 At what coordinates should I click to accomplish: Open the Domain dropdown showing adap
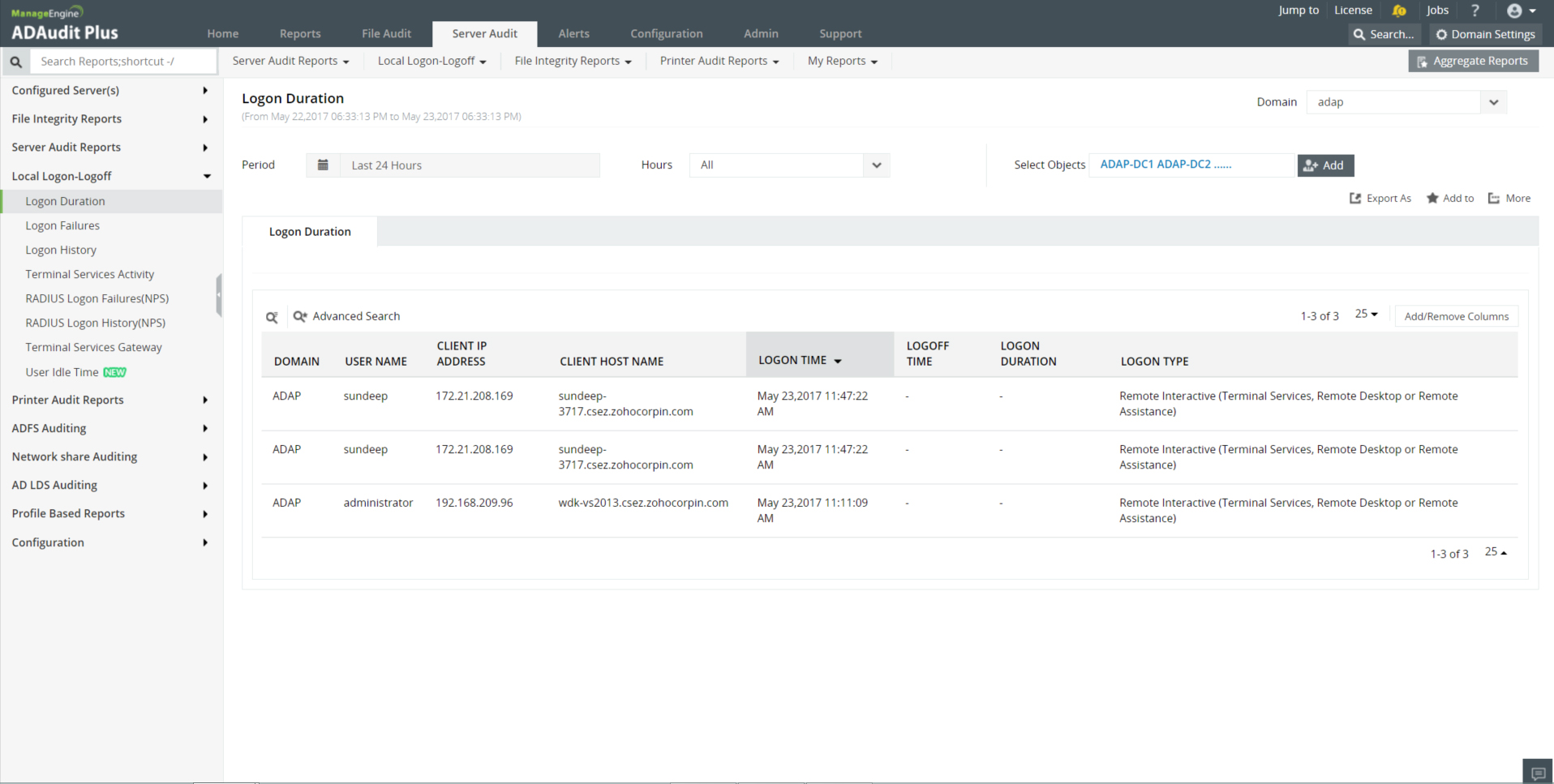click(1406, 102)
